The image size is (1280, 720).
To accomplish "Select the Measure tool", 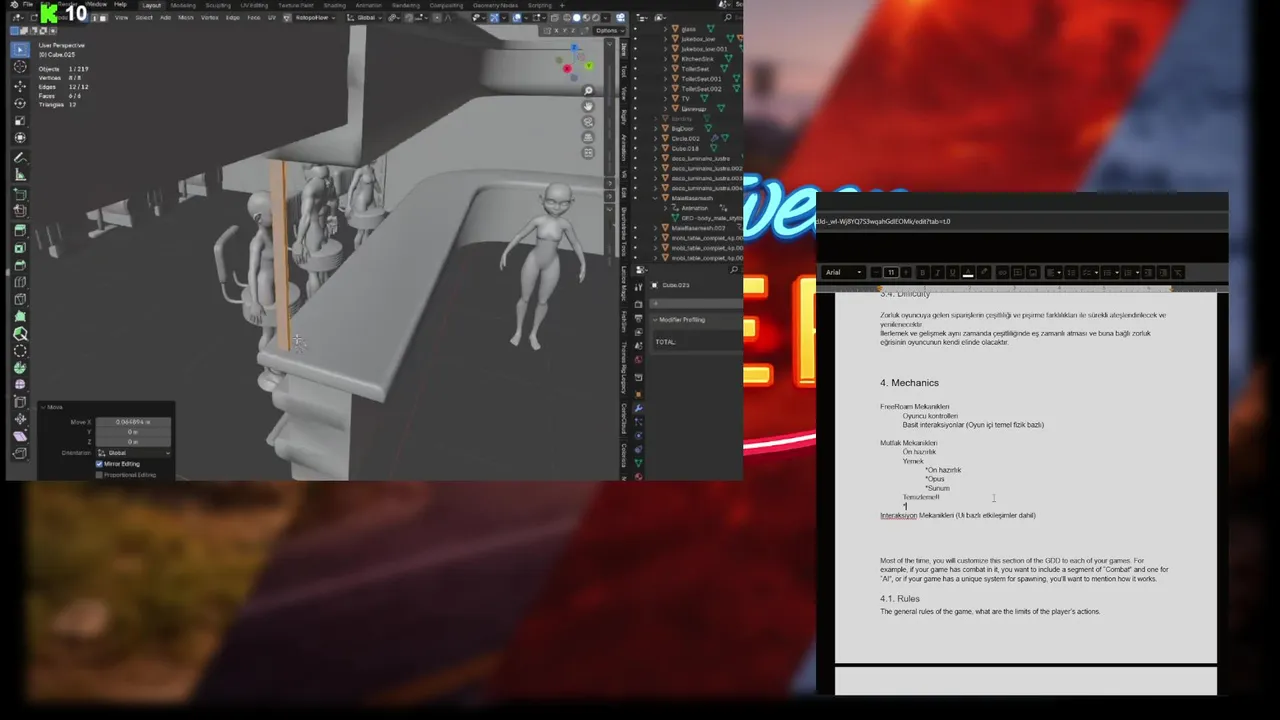I will (x=20, y=175).
